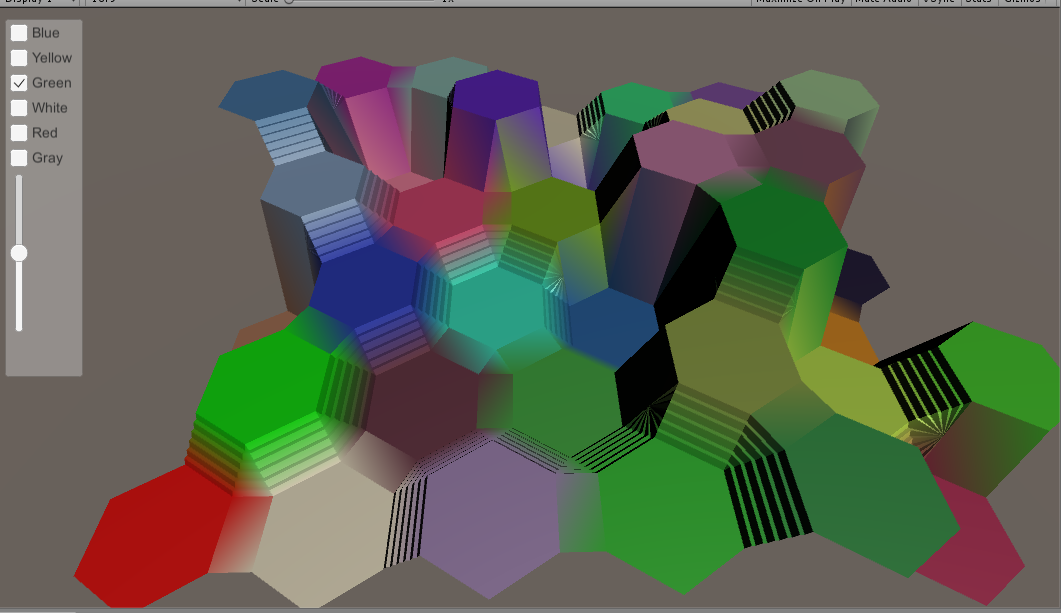Click the vertical elevation slider handle

point(19,253)
